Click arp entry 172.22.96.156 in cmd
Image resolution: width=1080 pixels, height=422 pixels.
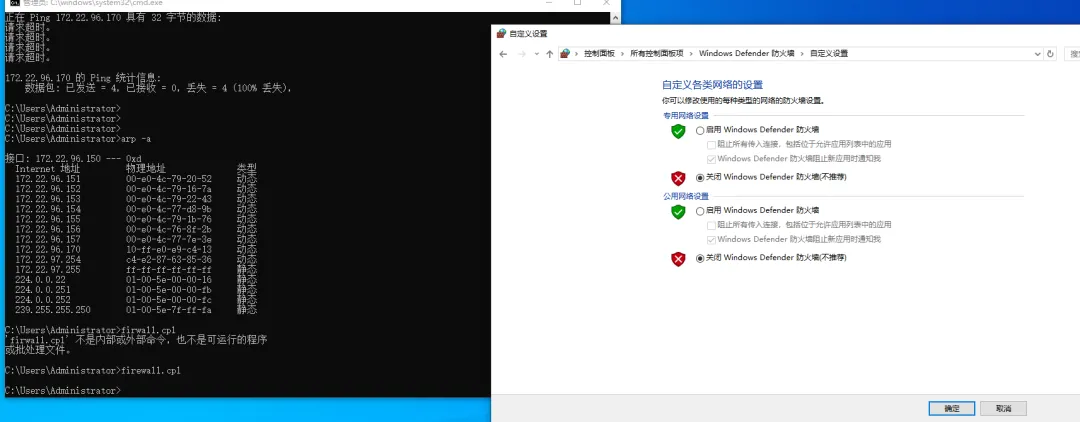[48, 229]
